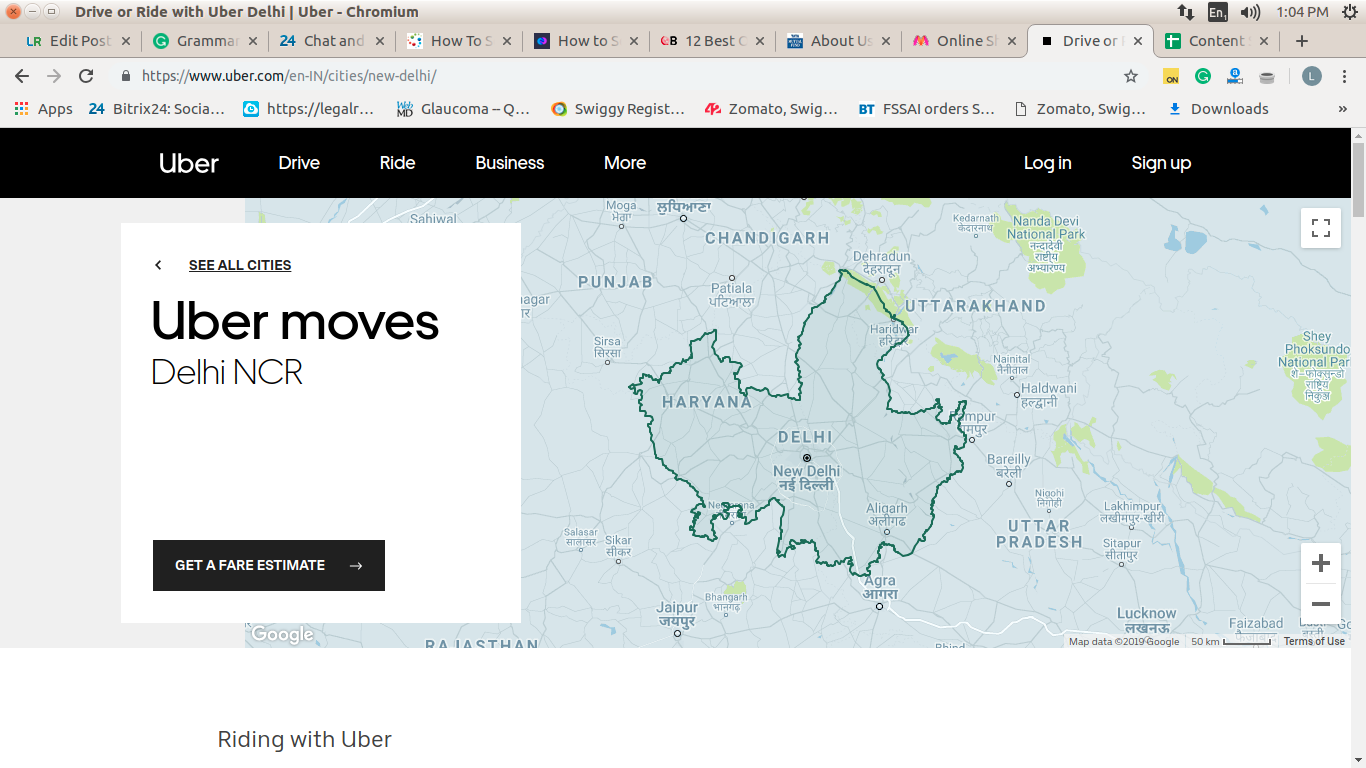This screenshot has height=768, width=1366.
Task: Open the 'Swiggy Regist...' bookmark
Action: (618, 109)
